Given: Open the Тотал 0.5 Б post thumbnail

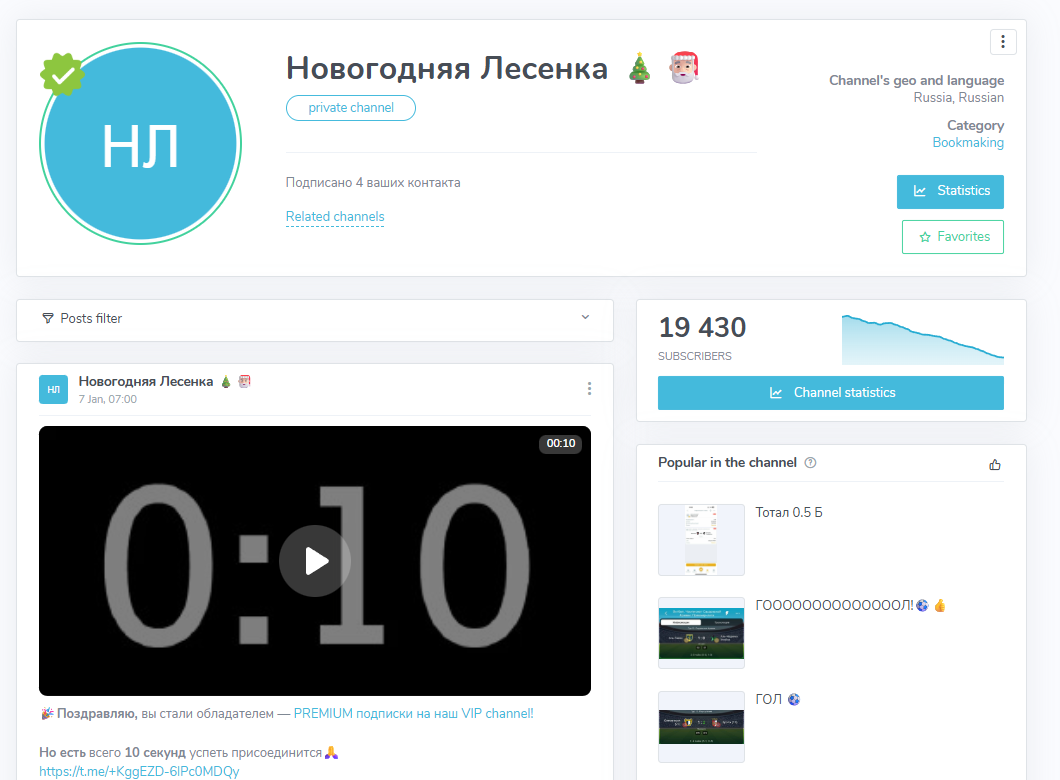Looking at the screenshot, I should (701, 538).
